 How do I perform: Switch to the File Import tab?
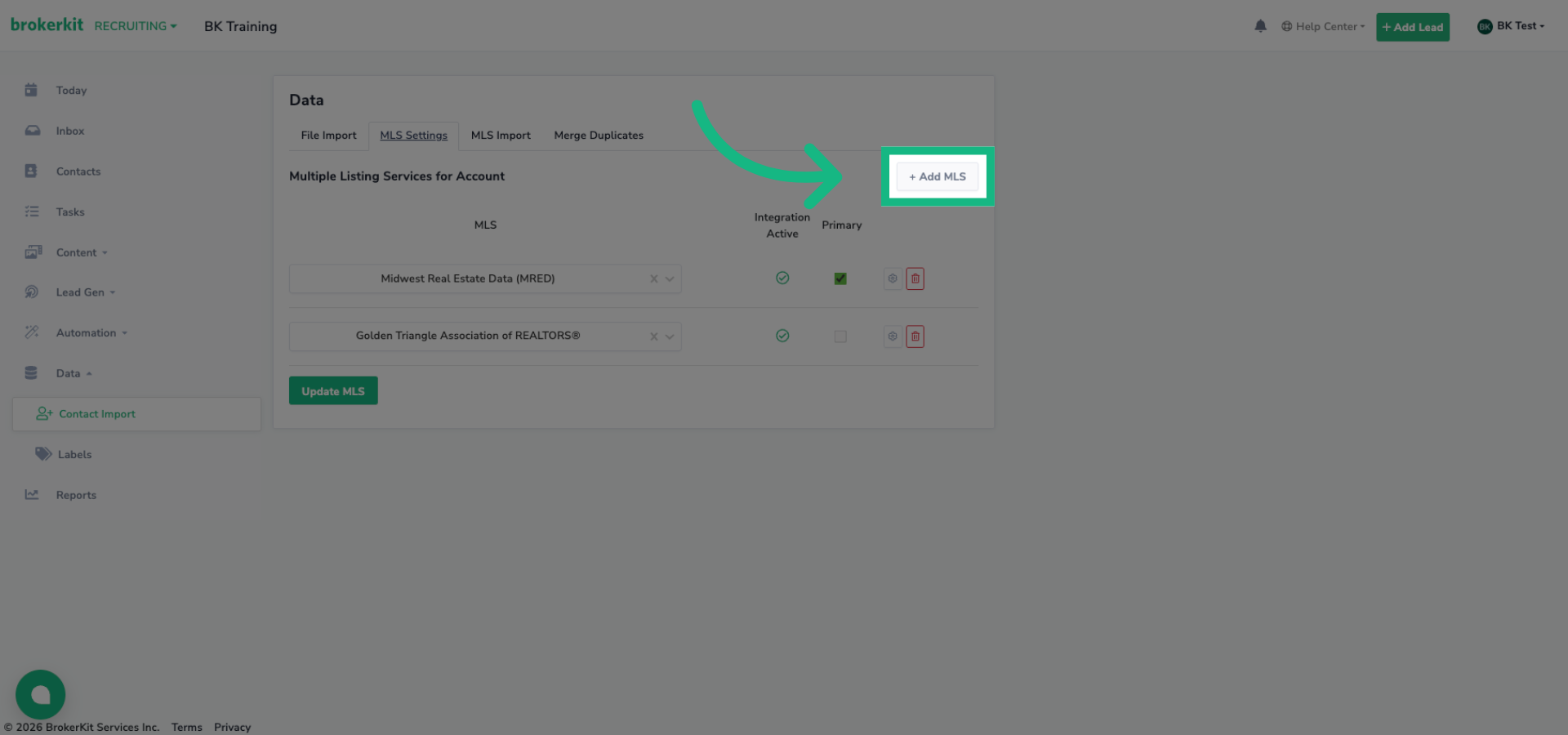click(x=328, y=136)
